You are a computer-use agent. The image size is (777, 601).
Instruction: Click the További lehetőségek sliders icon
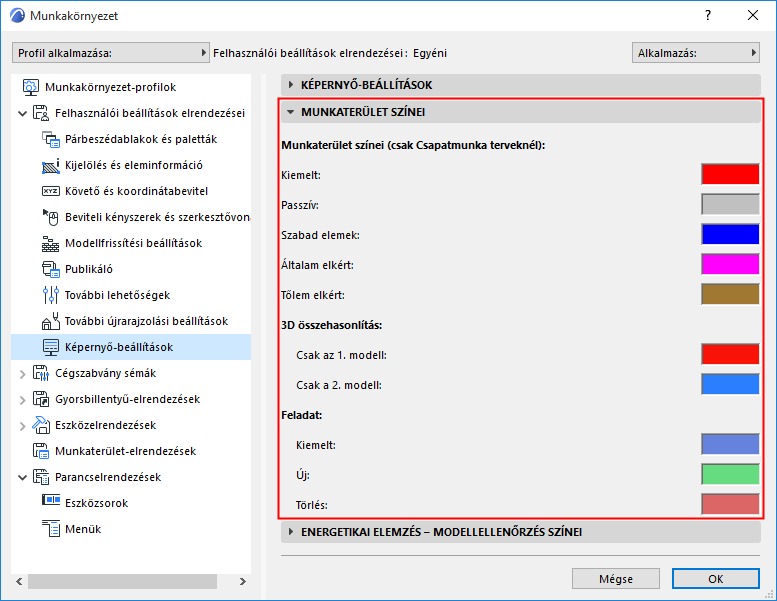click(51, 295)
